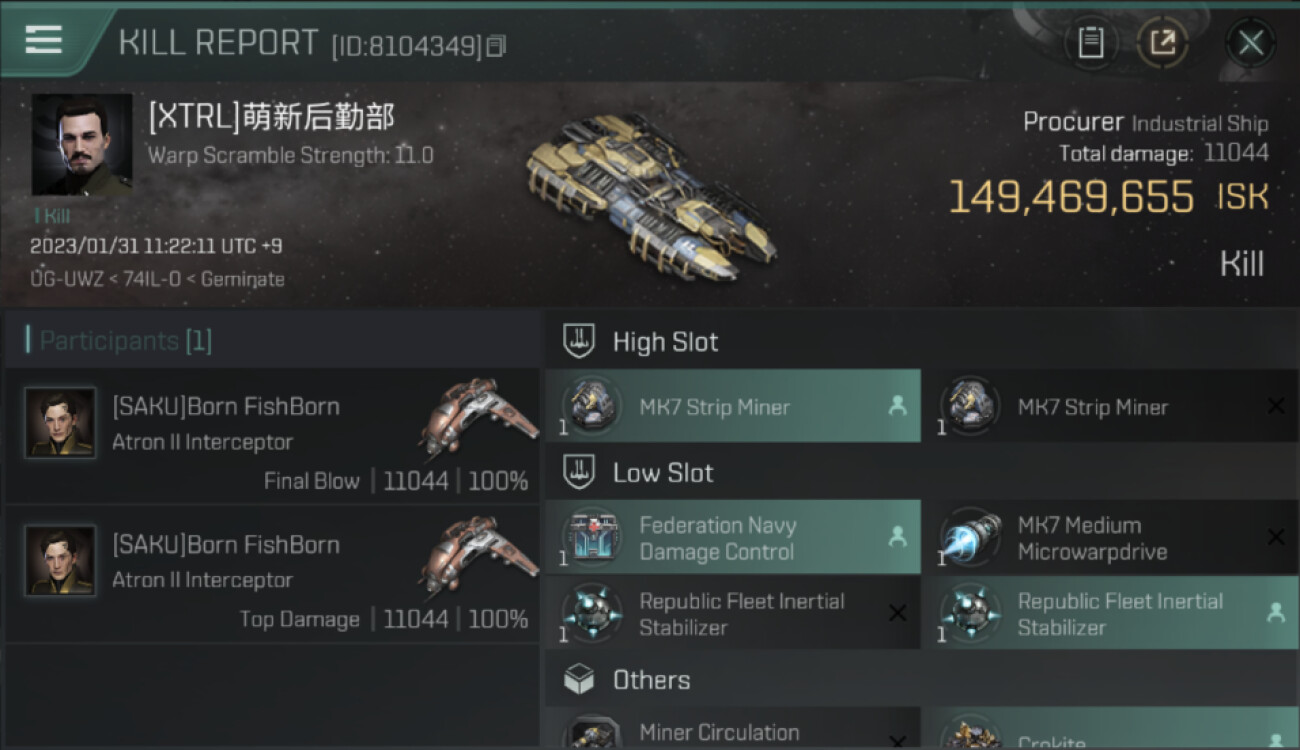This screenshot has height=750, width=1300.
Task: Select destroyed Republic Fleet Inertial Stabilizer
Action: pyautogui.click(x=733, y=614)
